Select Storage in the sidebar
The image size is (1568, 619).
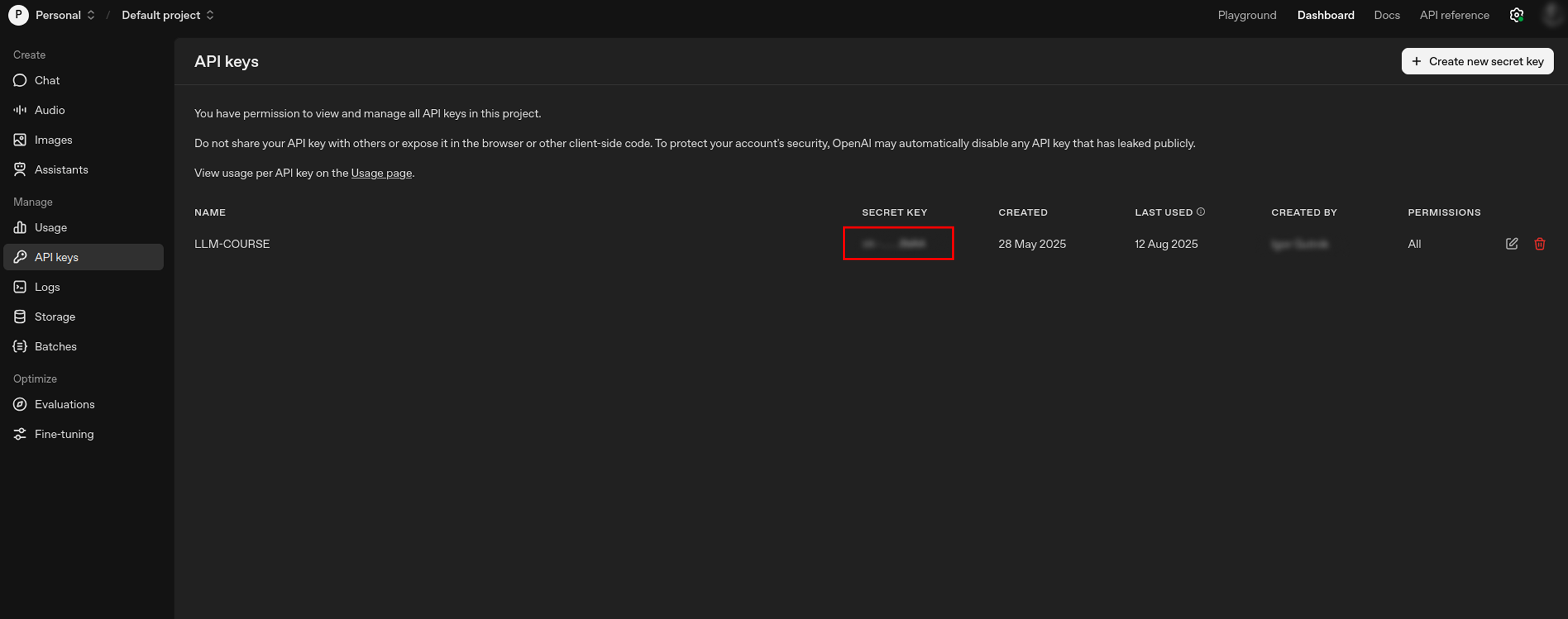(84, 317)
